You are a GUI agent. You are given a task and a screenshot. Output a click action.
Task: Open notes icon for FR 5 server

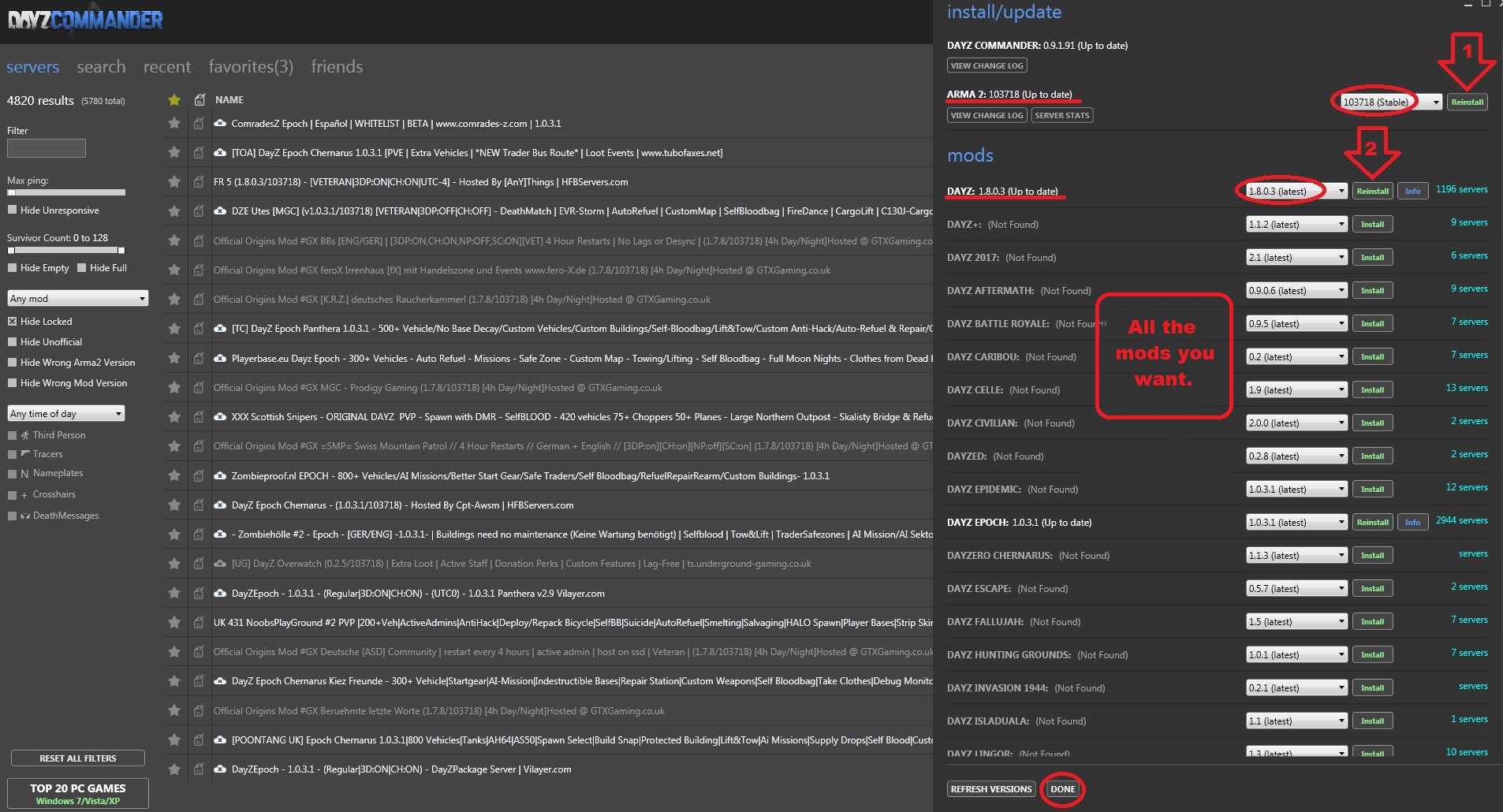tap(199, 181)
